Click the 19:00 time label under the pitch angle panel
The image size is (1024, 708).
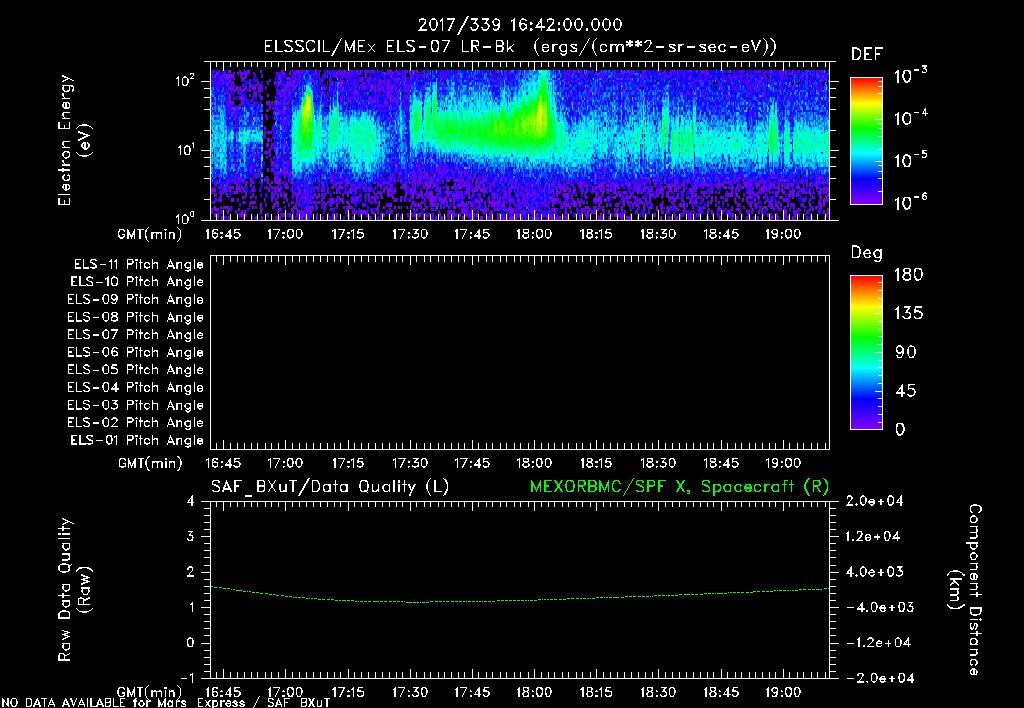782,463
